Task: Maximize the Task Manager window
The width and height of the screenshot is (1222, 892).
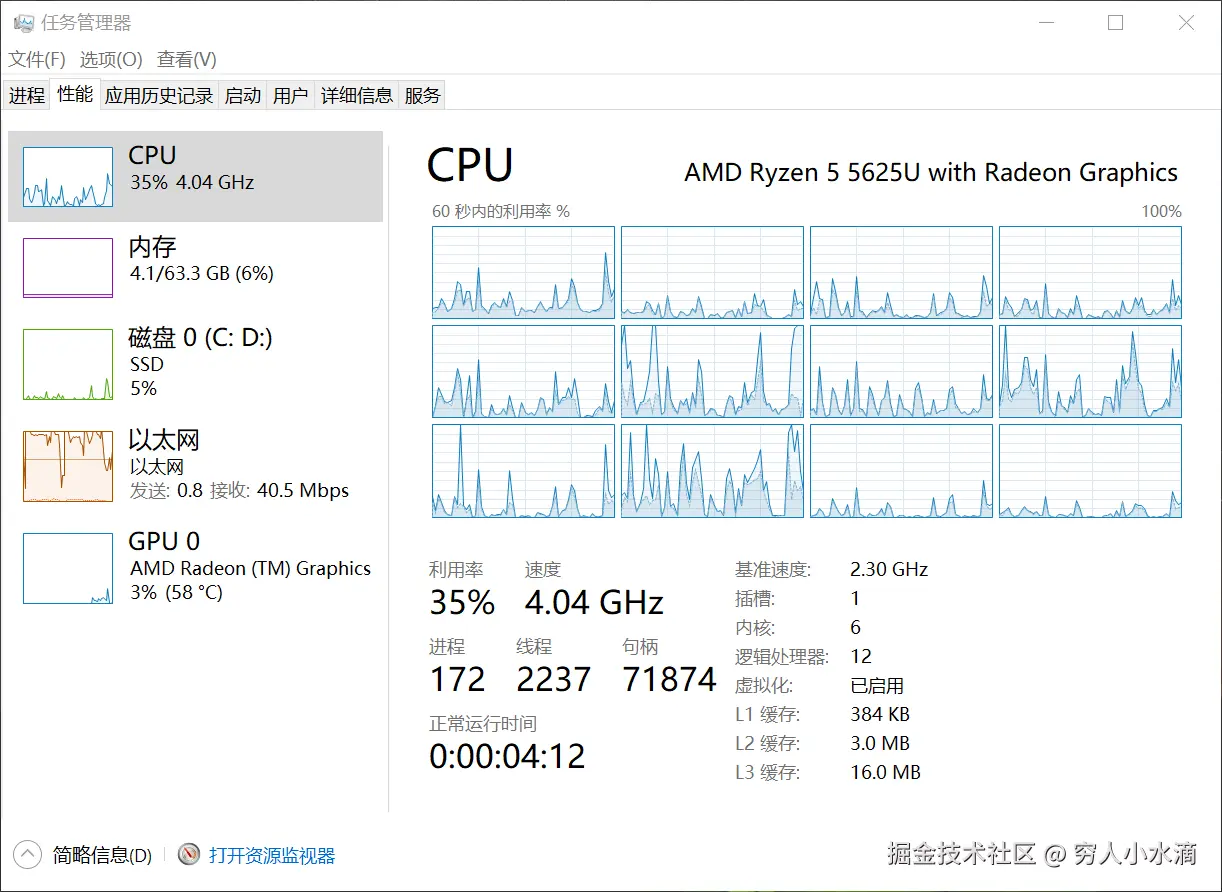Action: 1116,23
